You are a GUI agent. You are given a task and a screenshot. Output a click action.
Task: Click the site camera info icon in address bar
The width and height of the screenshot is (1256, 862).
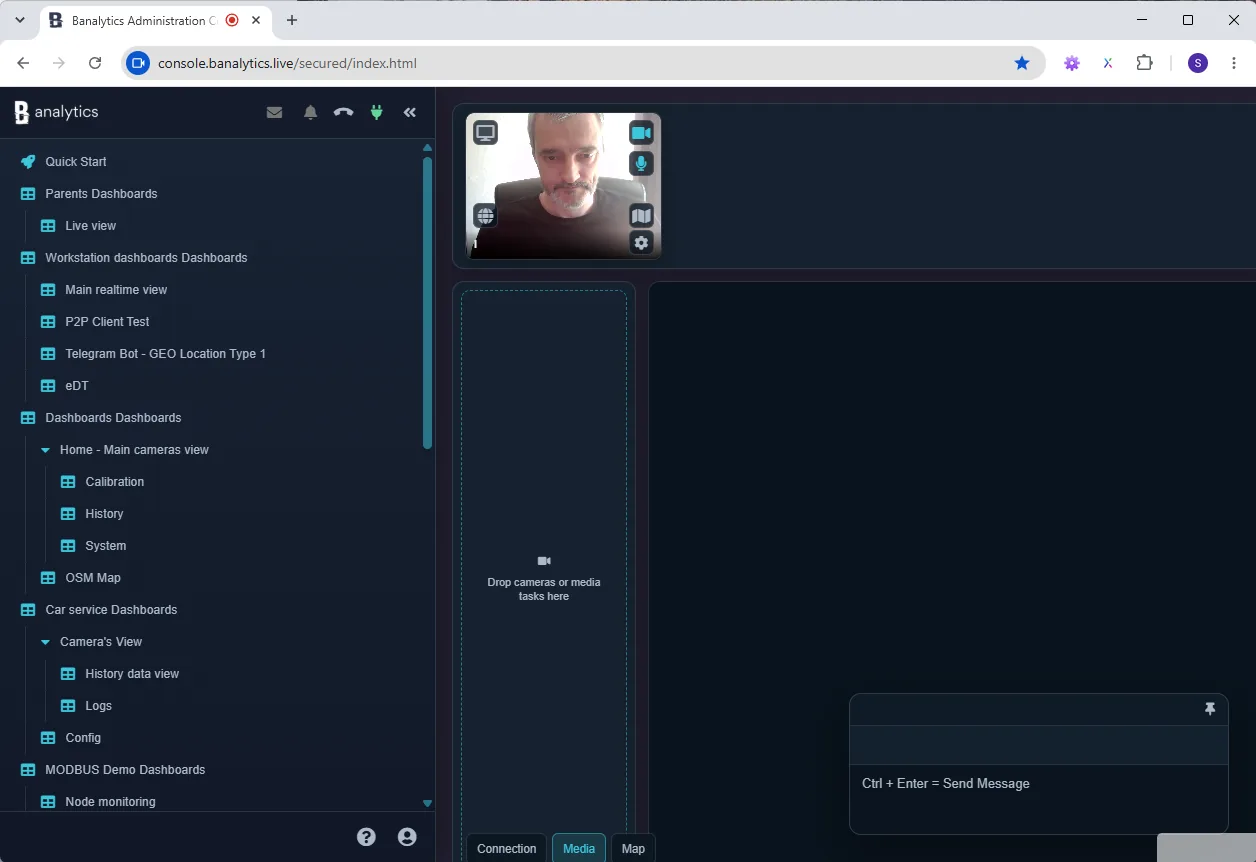click(x=138, y=63)
